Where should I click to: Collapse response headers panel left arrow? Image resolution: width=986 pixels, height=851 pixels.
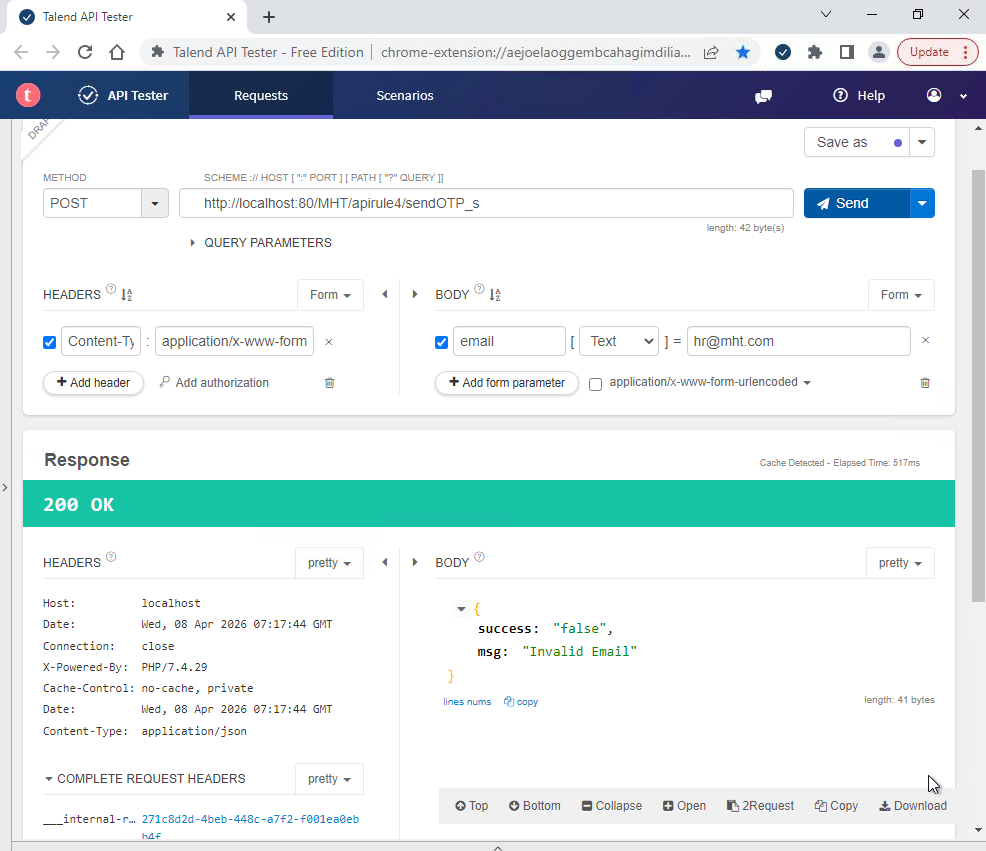click(x=385, y=562)
